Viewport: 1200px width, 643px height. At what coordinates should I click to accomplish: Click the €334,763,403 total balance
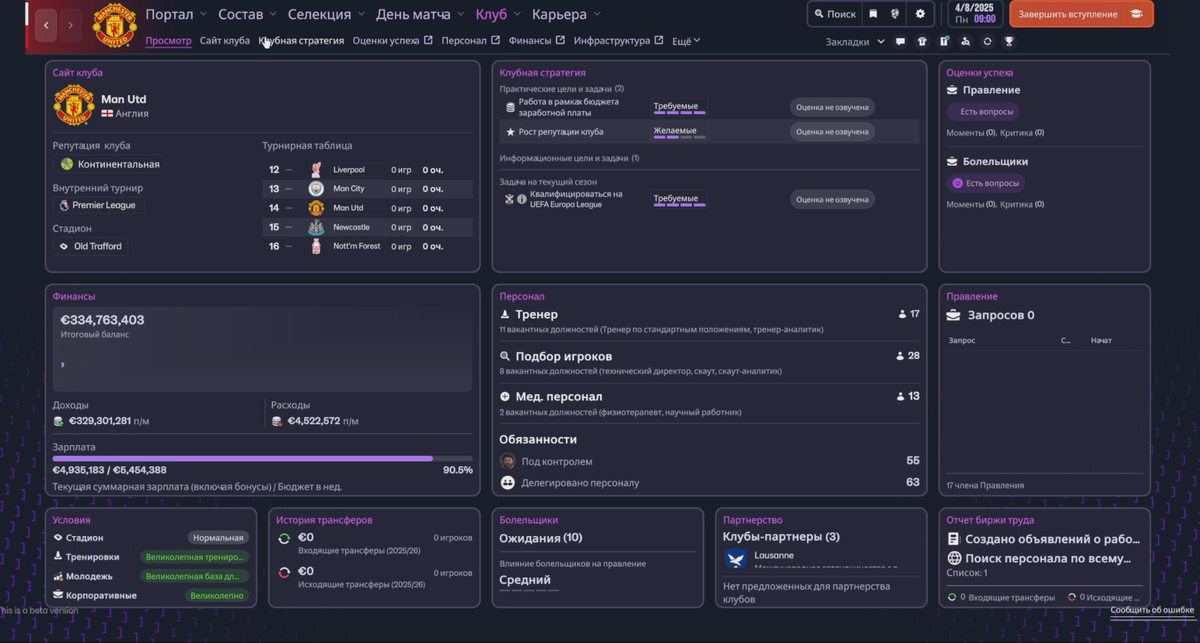coord(103,320)
